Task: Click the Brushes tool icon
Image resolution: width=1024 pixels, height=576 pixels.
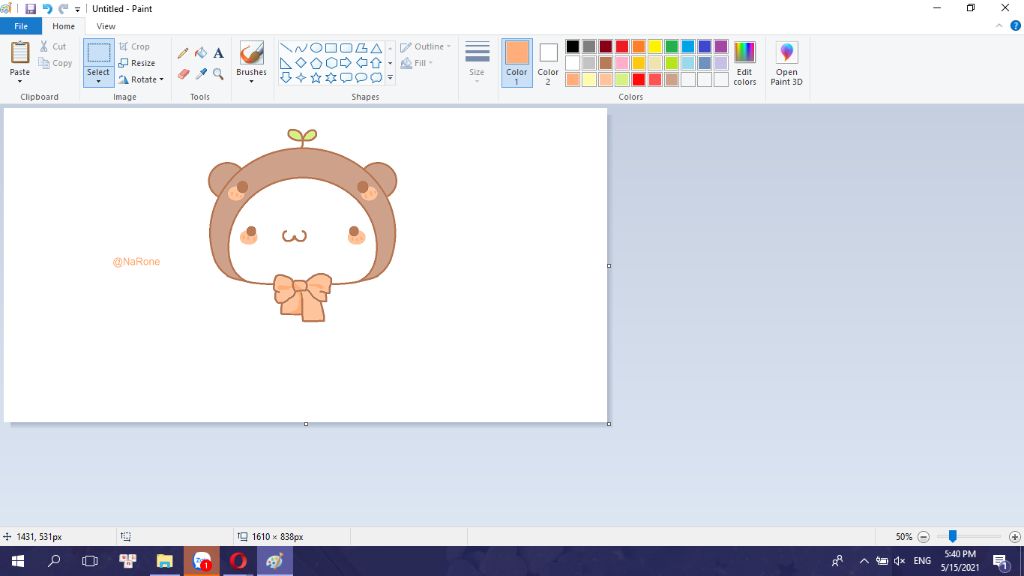Action: (x=251, y=54)
